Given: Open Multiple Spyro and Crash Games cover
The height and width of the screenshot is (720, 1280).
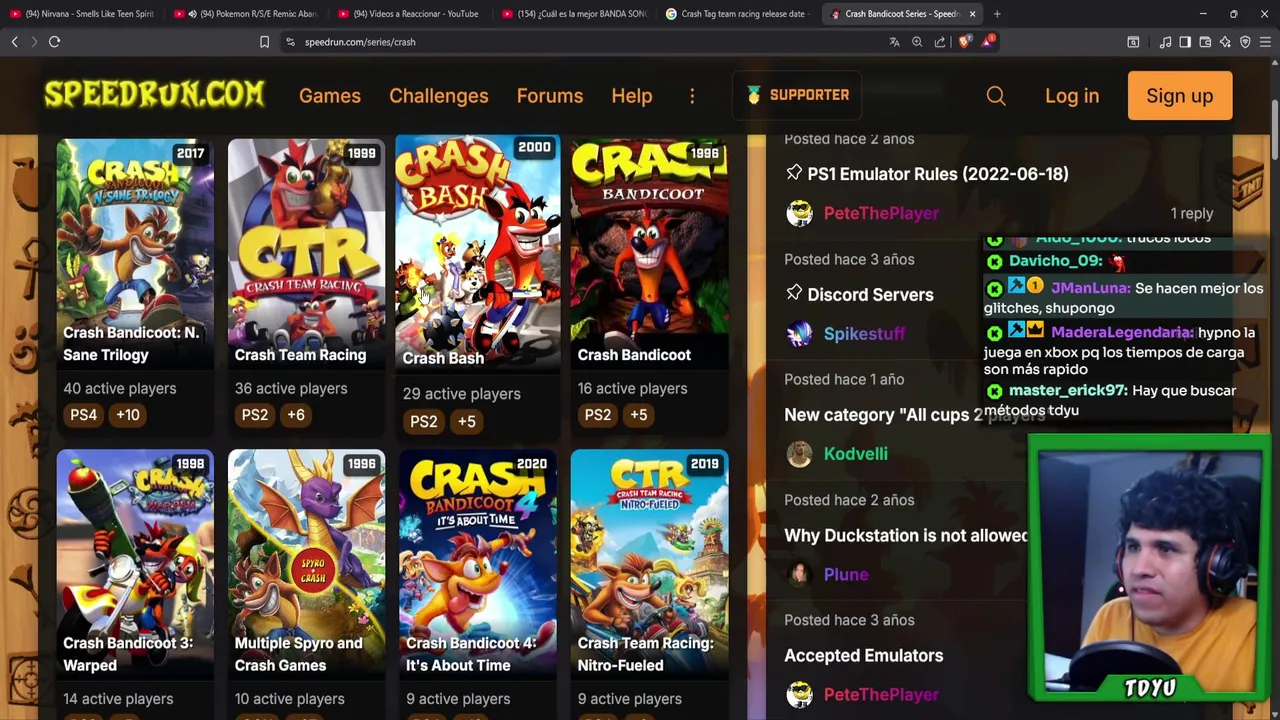Looking at the screenshot, I should click(306, 565).
